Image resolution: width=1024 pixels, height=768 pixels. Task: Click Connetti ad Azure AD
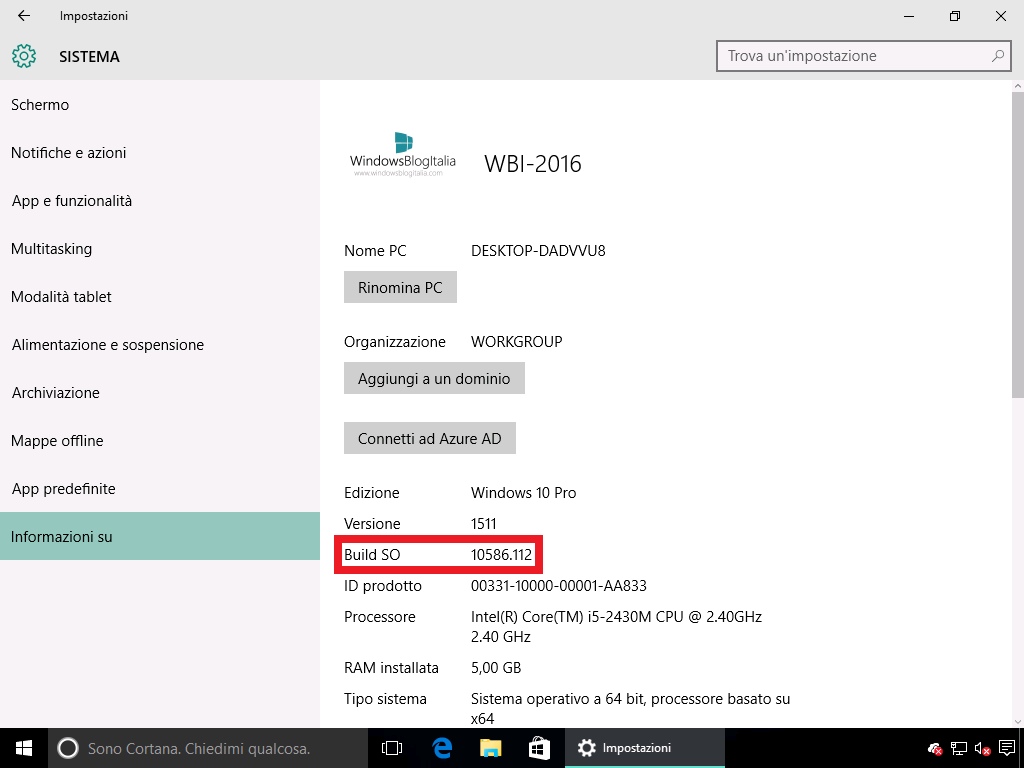pos(430,438)
